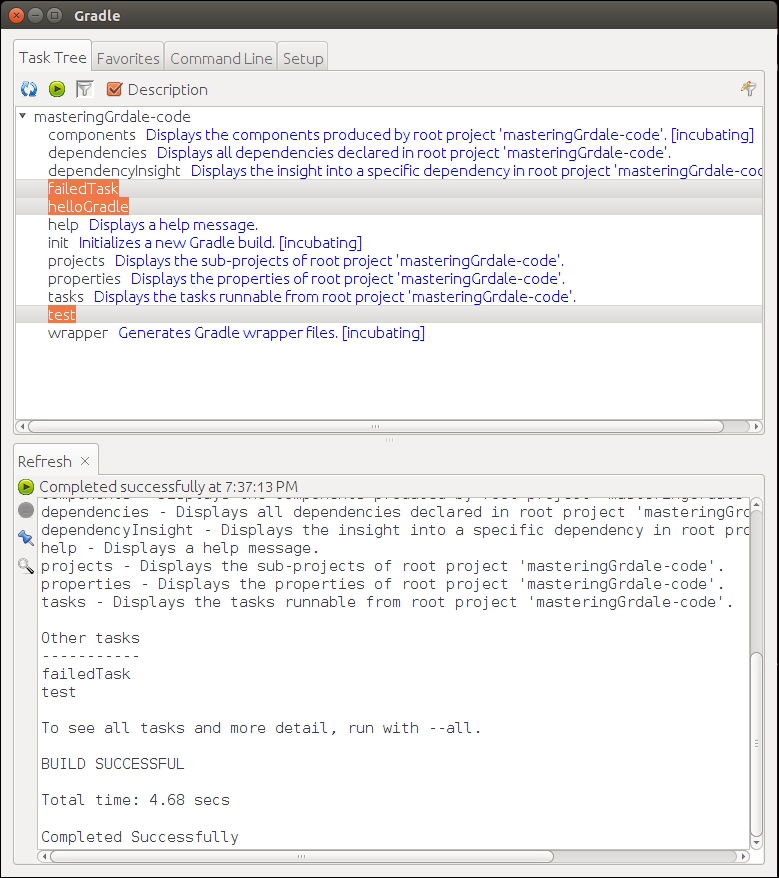779x878 pixels.
Task: Click the 'Total time: 4.68 secs' line
Action: (x=136, y=800)
